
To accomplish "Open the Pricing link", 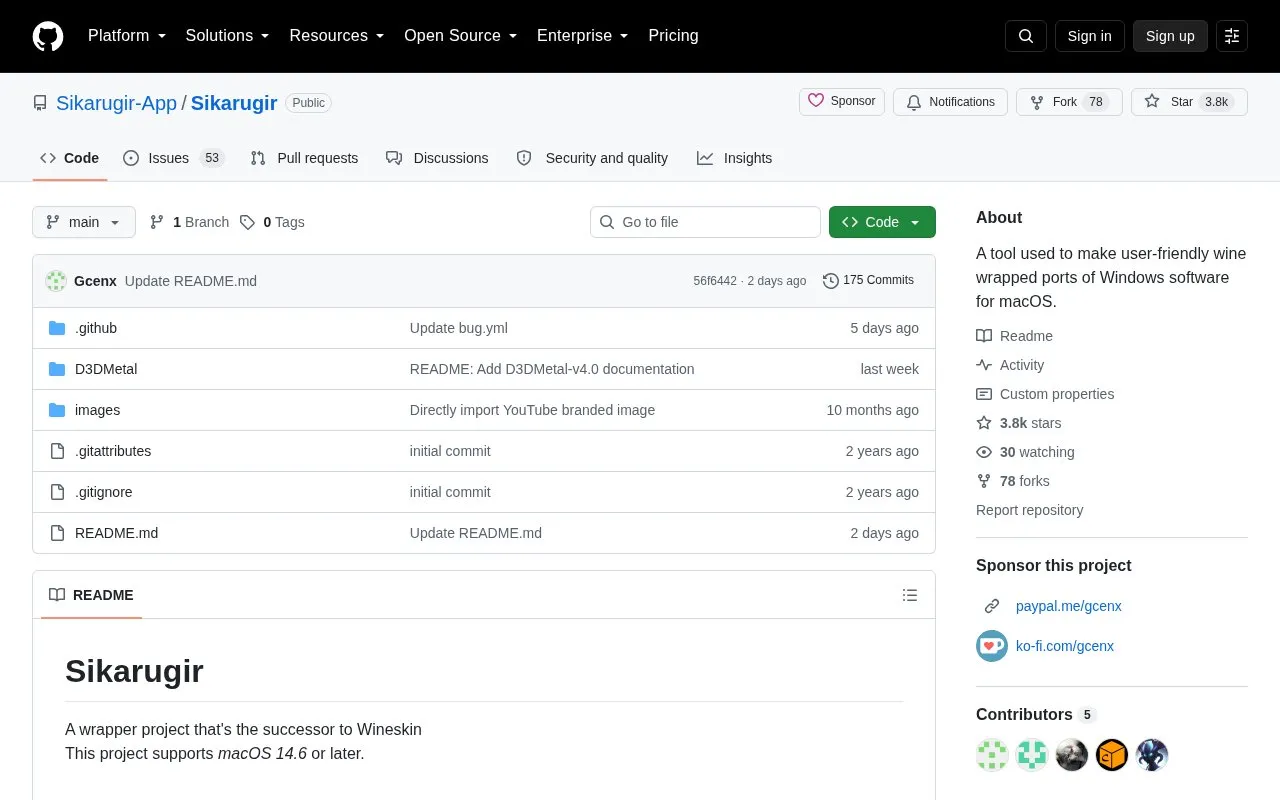I will [x=673, y=36].
